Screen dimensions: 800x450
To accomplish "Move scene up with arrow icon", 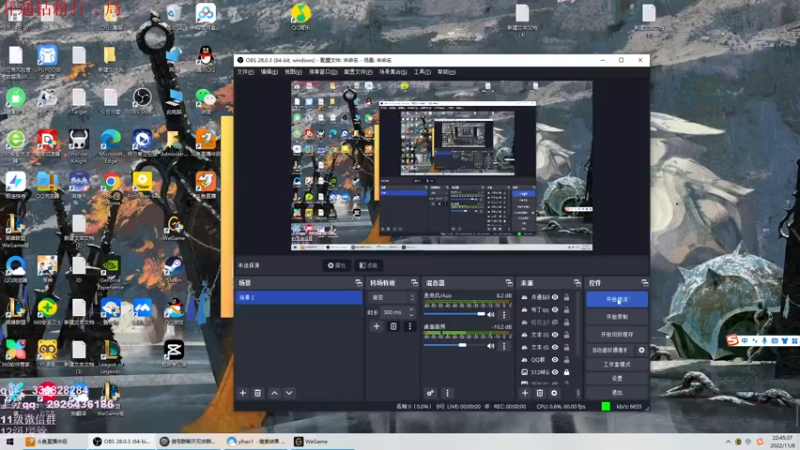I will pos(274,393).
